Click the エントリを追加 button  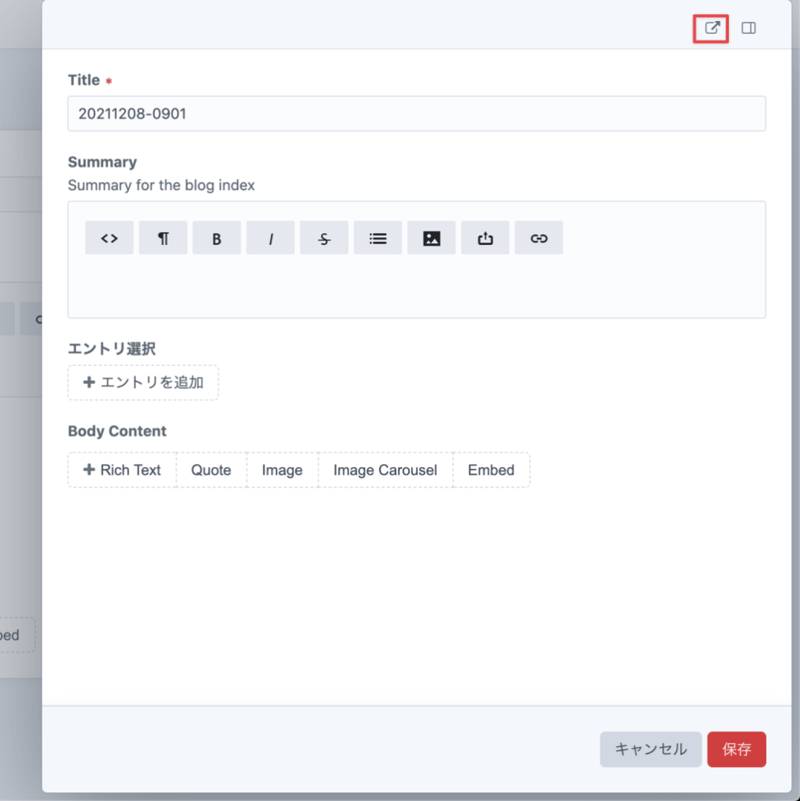(143, 382)
